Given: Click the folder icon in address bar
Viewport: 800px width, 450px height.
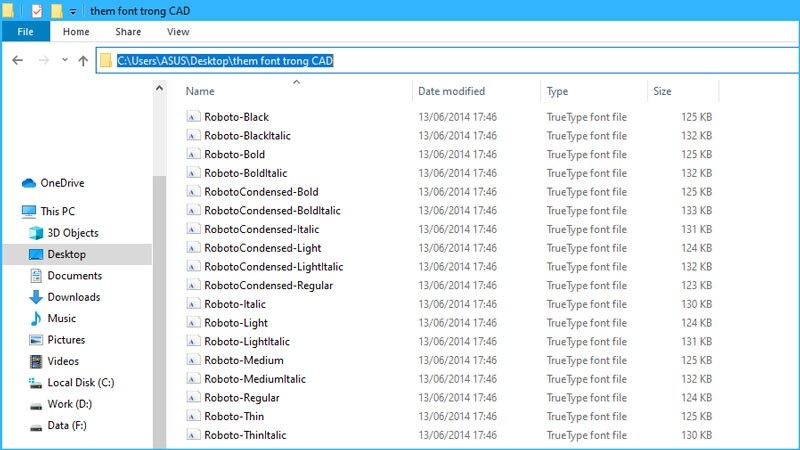Looking at the screenshot, I should [106, 61].
